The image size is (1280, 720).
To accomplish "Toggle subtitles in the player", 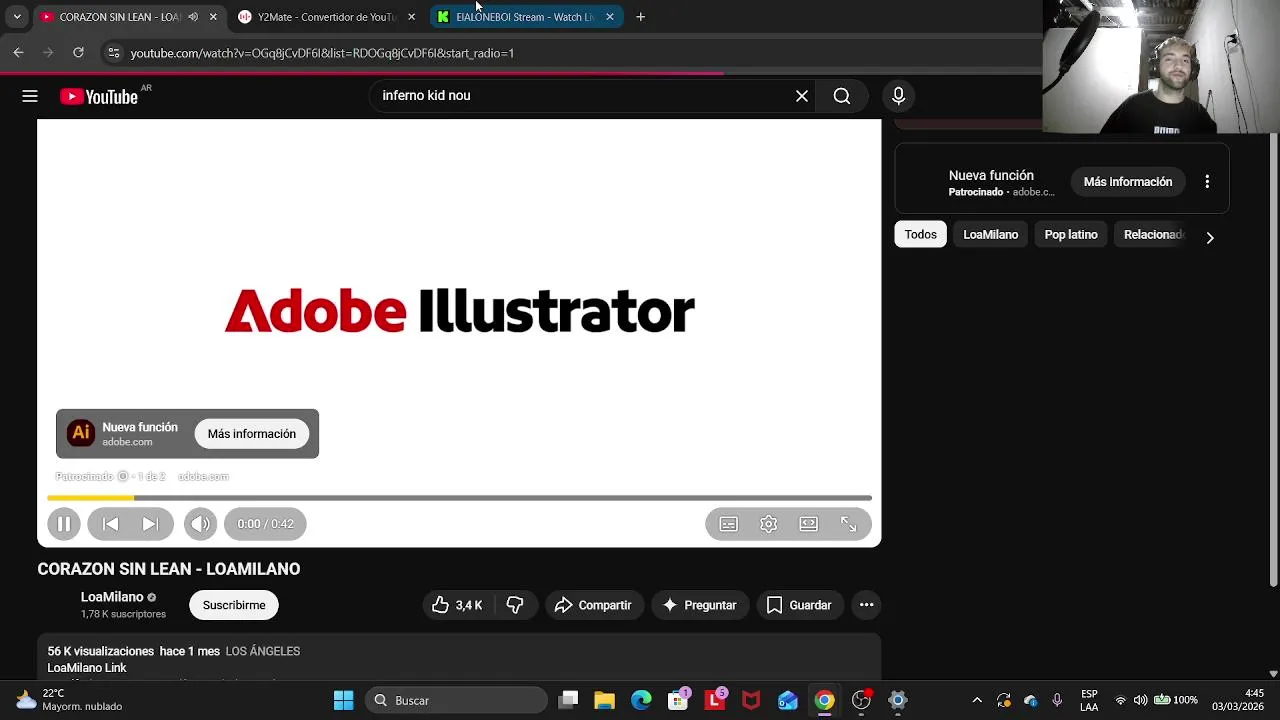I will (729, 524).
